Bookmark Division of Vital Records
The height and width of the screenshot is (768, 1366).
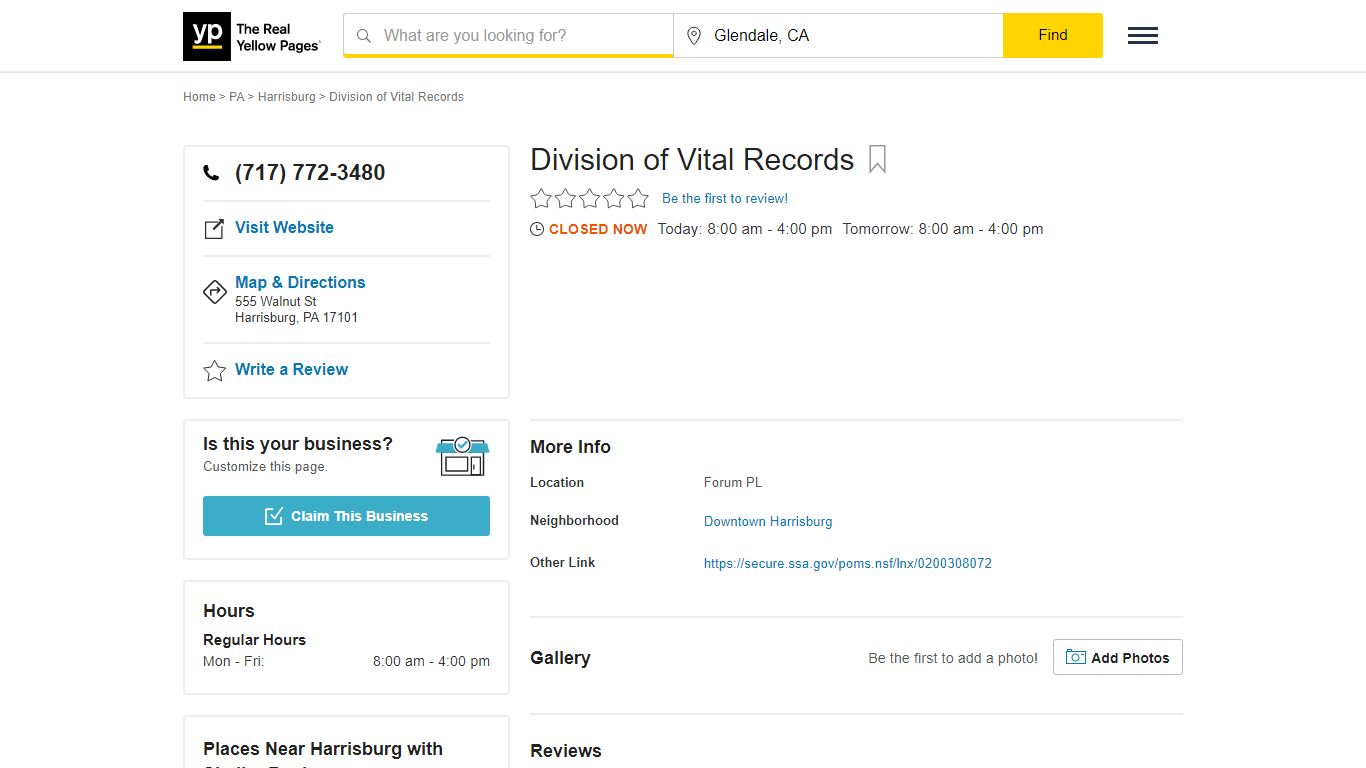click(x=877, y=160)
